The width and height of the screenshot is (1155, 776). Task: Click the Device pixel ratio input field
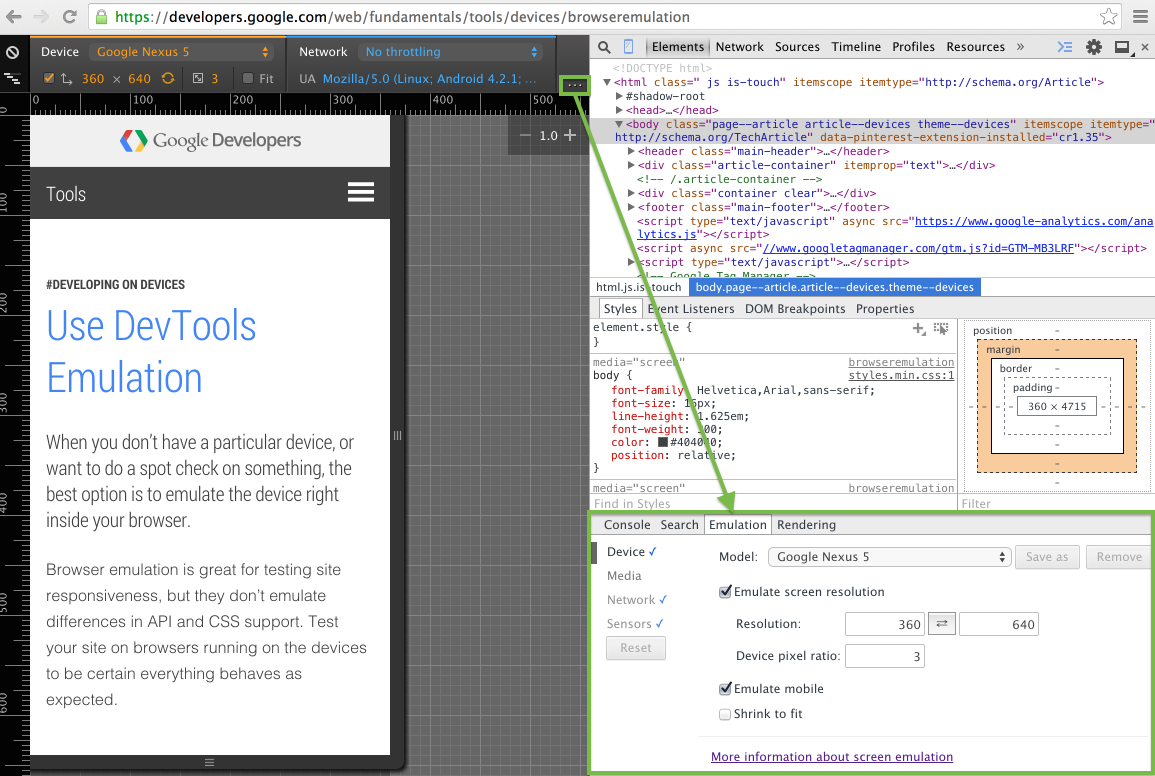coord(885,656)
